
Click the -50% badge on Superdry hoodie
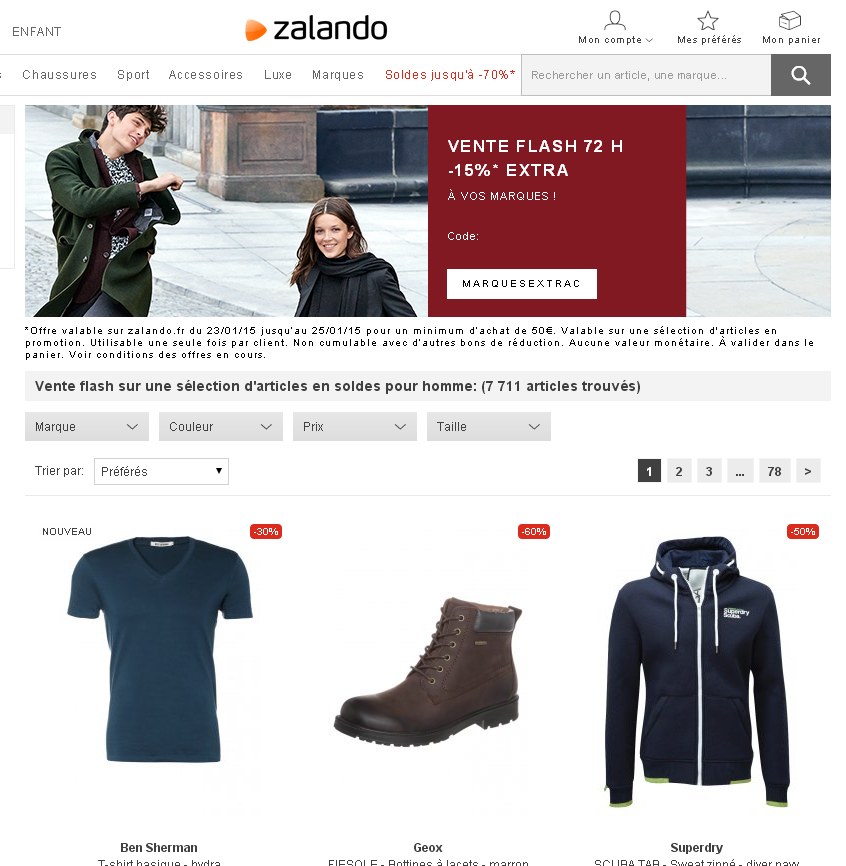point(803,531)
